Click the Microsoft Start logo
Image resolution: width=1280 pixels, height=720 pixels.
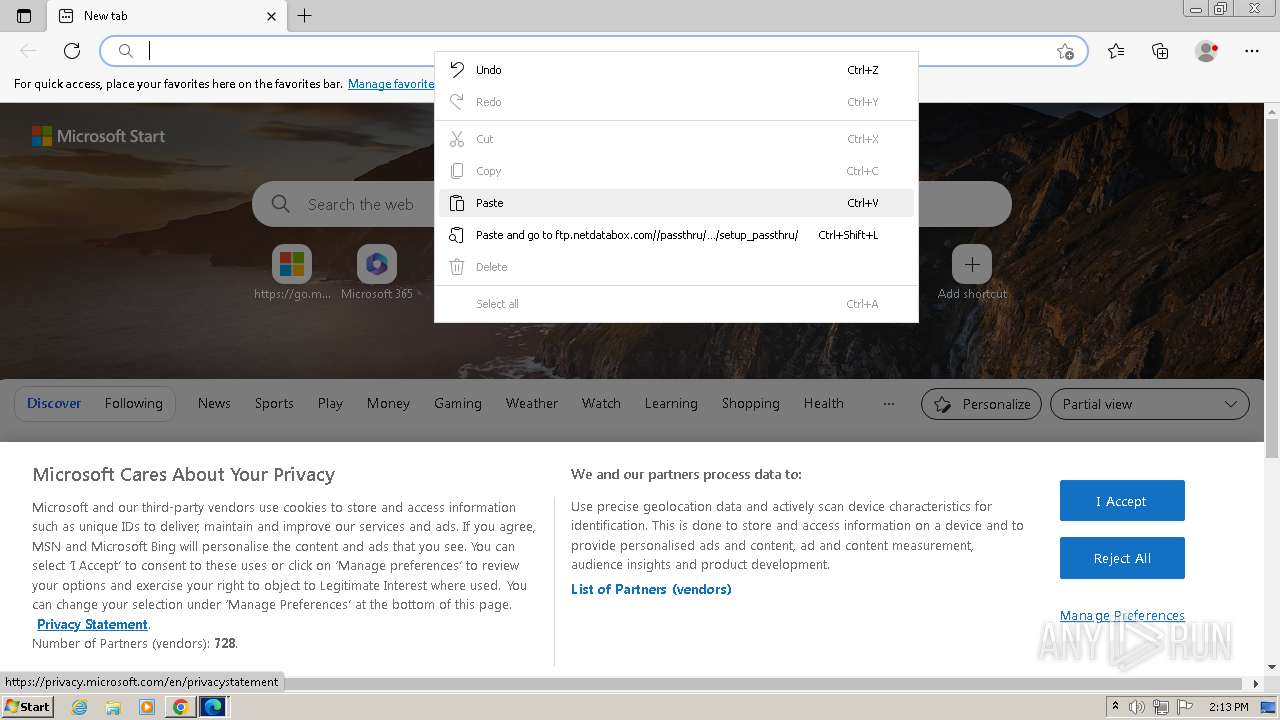tap(98, 136)
